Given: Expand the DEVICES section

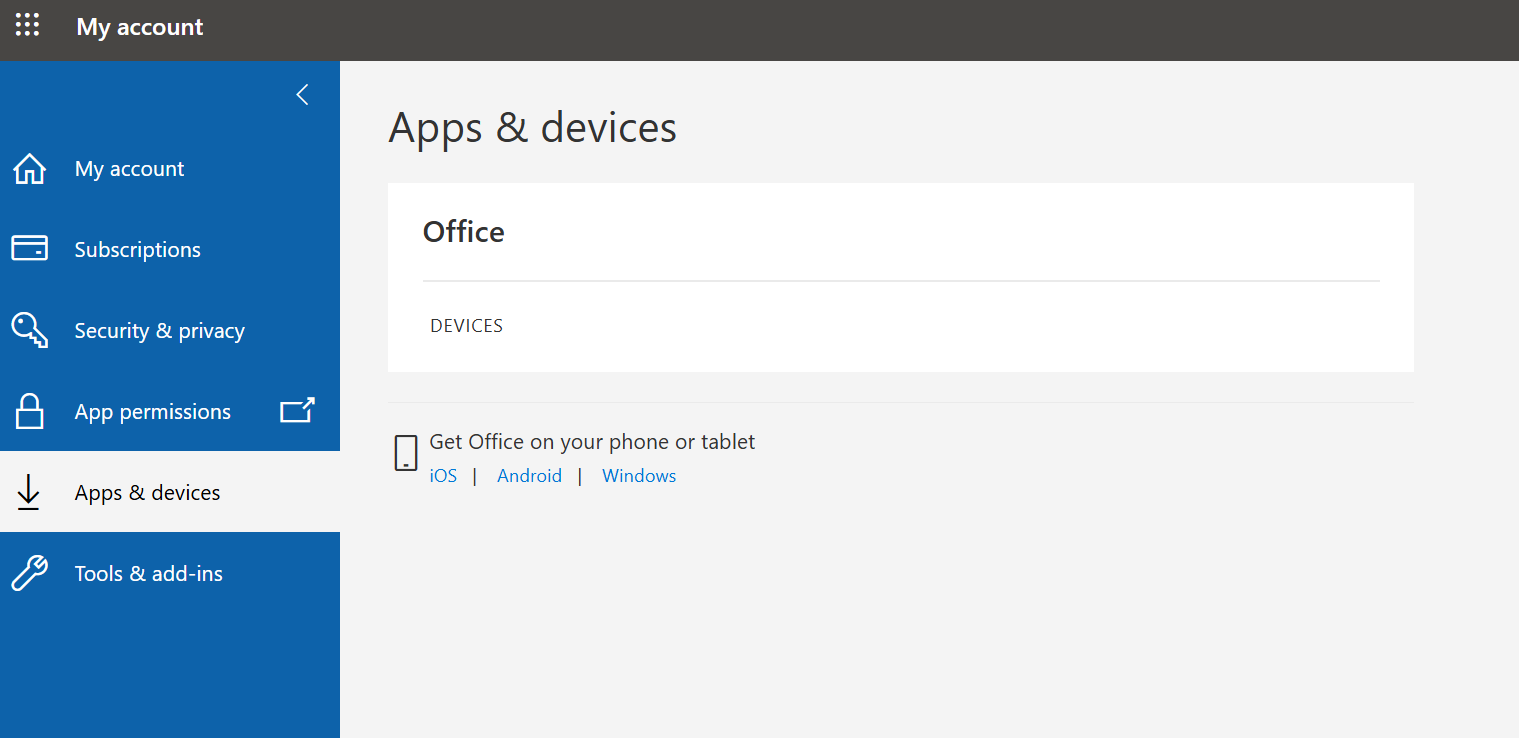Looking at the screenshot, I should [466, 325].
